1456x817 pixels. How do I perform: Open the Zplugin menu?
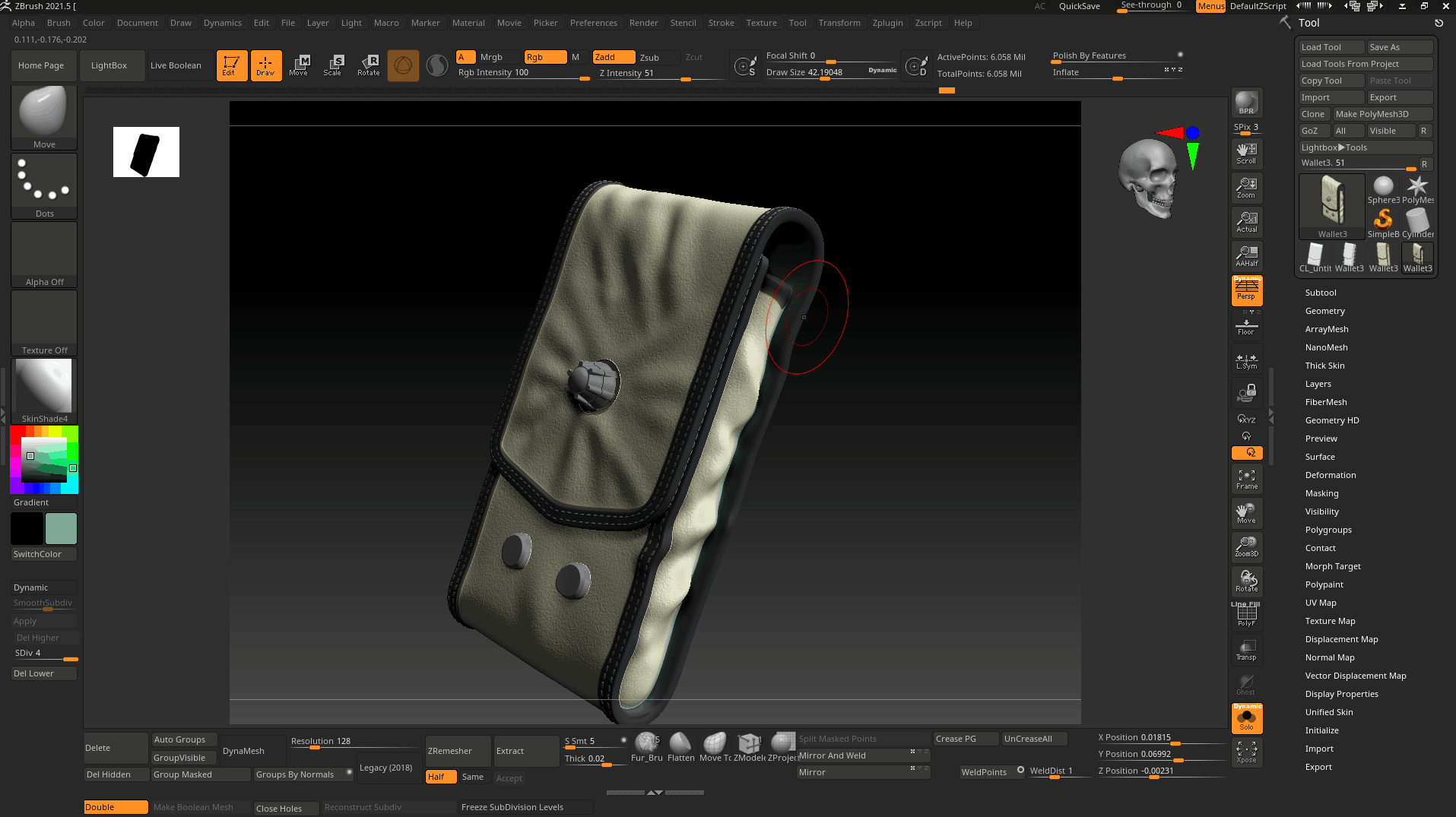tap(887, 23)
